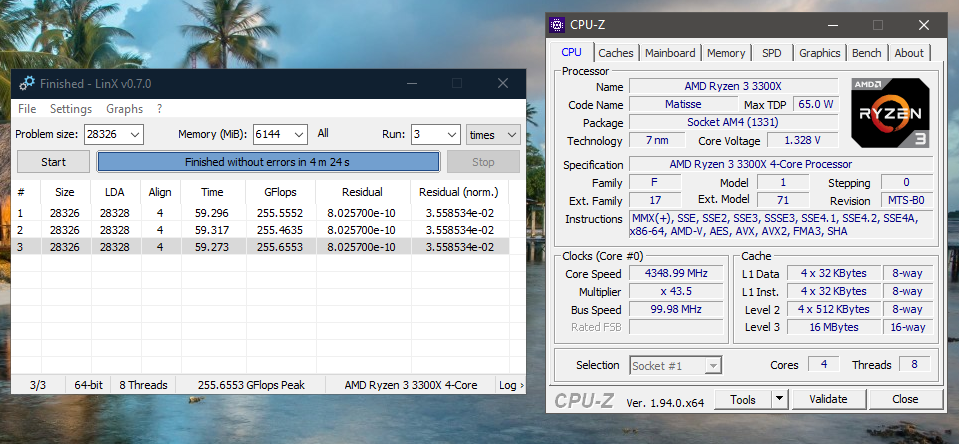Select result row with GFlops 255.4635

point(260,230)
